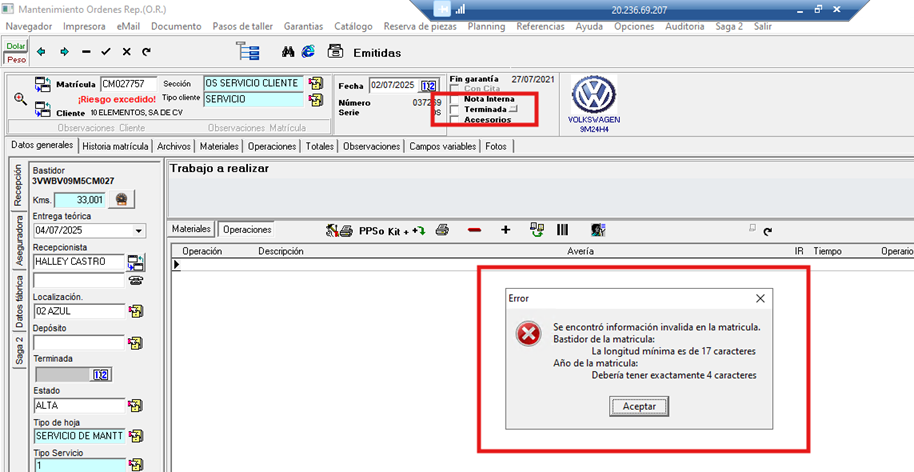Click the binoculars search icon

point(289,51)
